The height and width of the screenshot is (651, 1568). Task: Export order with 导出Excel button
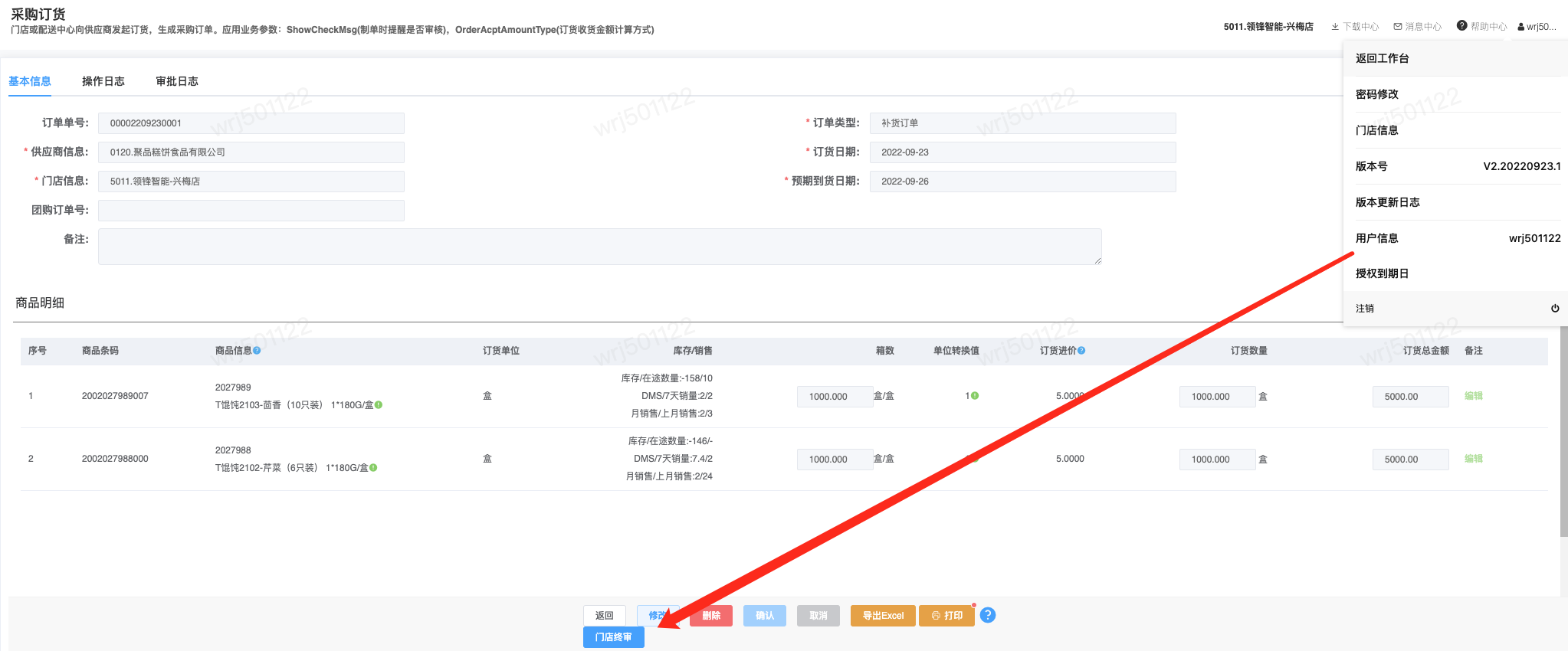(x=883, y=616)
